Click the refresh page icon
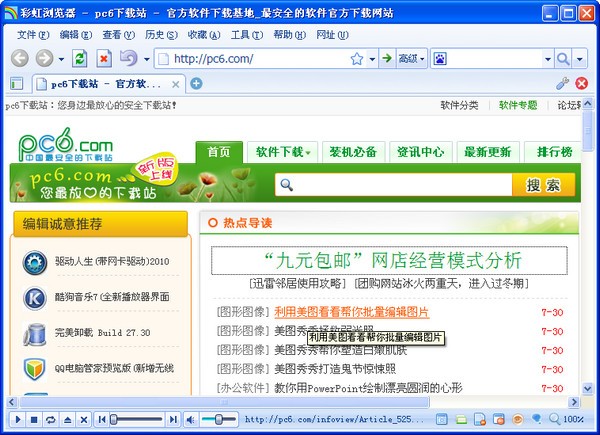 80,59
